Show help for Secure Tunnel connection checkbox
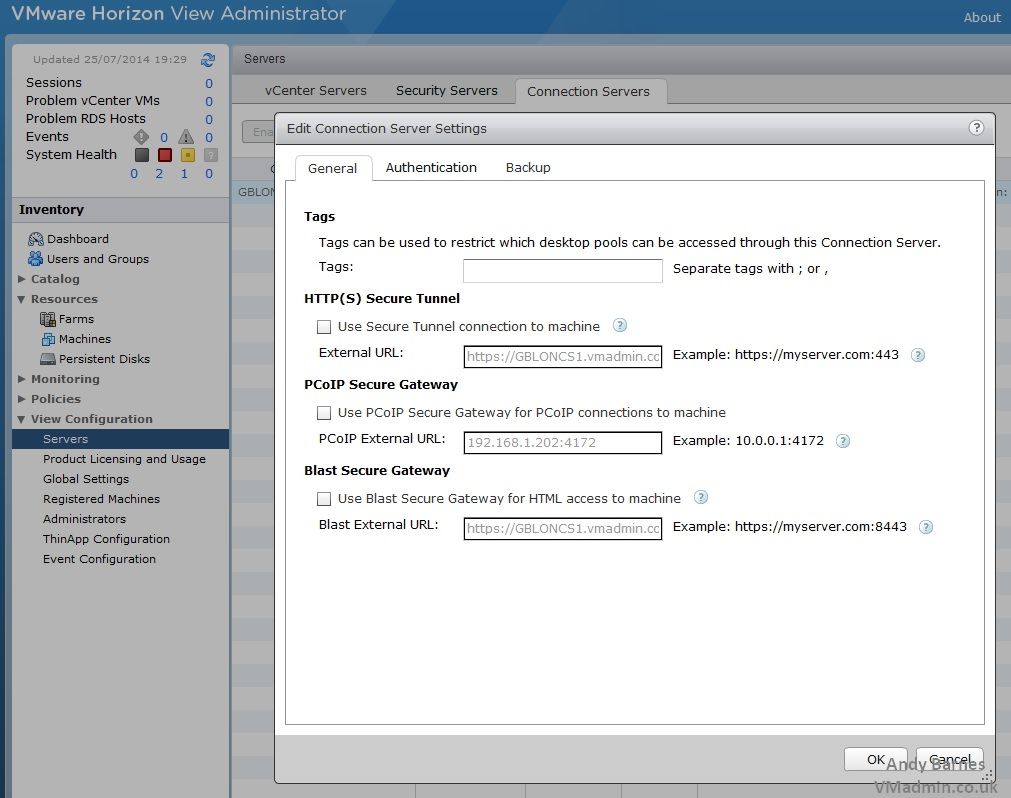The width and height of the screenshot is (1011, 798). (620, 326)
